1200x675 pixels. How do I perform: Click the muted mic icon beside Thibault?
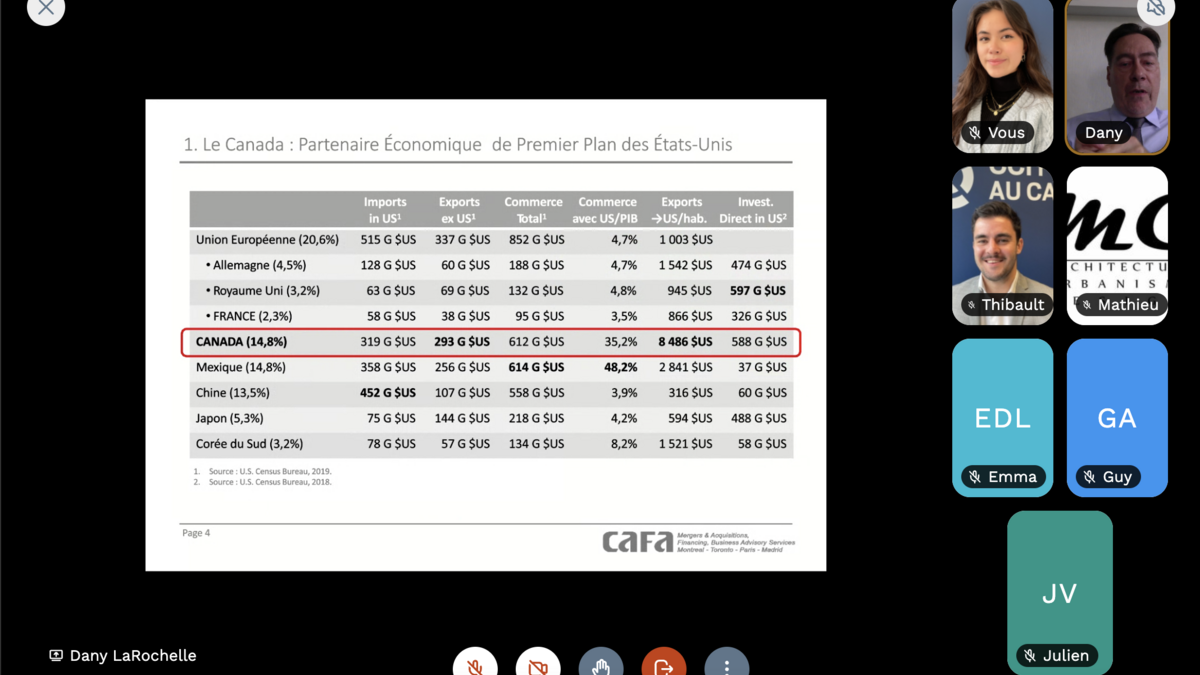tap(971, 305)
